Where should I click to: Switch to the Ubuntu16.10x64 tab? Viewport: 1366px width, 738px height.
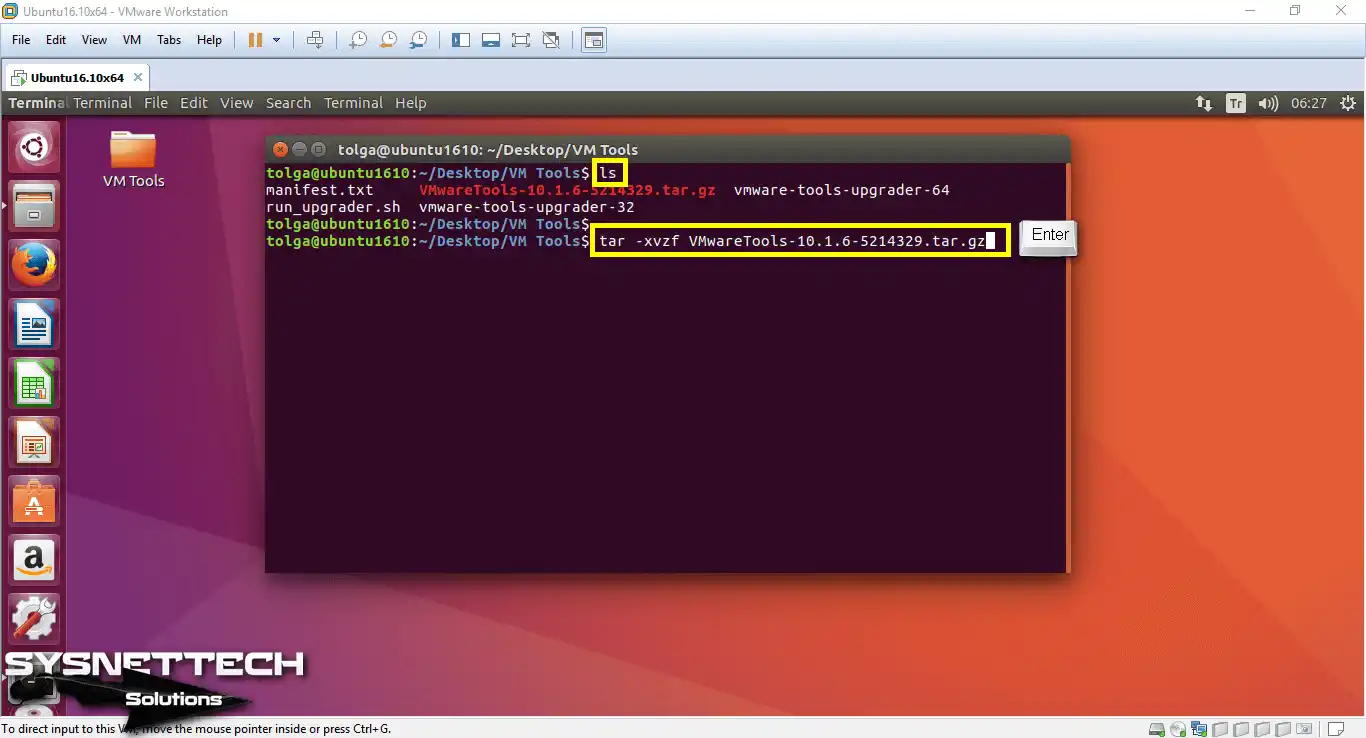tap(78, 75)
